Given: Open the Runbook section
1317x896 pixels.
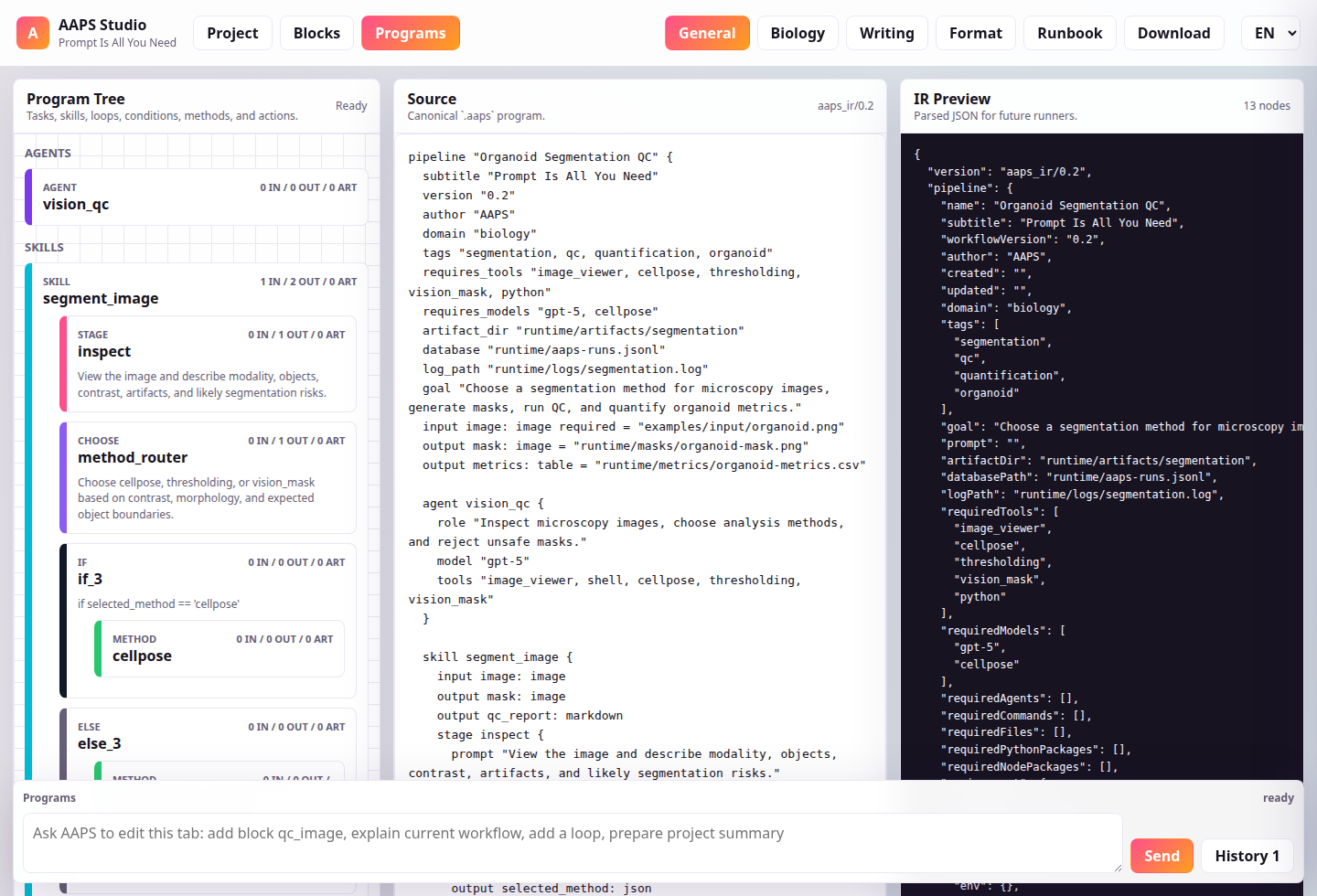Looking at the screenshot, I should coord(1070,33).
